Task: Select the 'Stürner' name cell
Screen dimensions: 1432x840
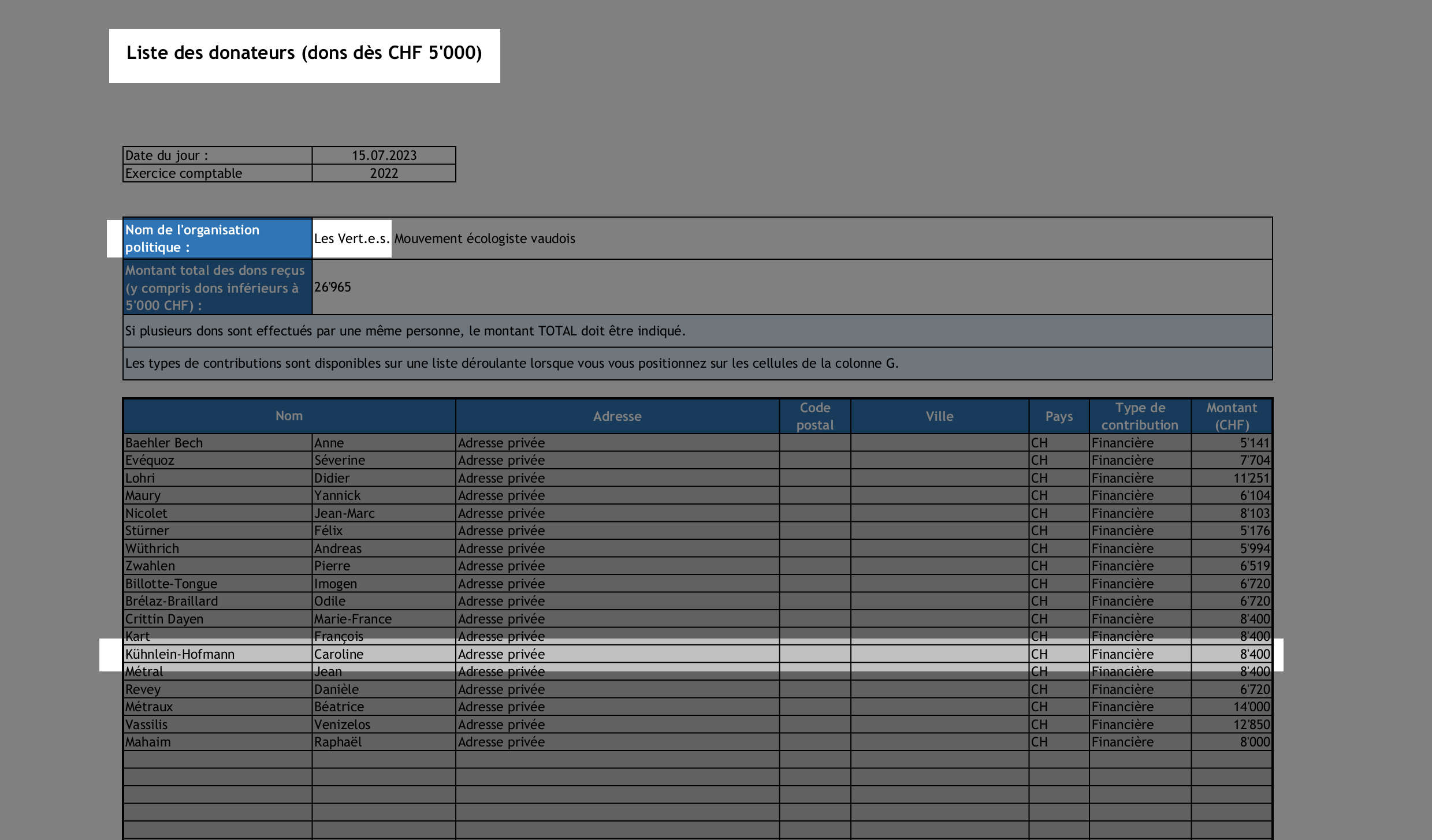Action: pyautogui.click(x=218, y=531)
